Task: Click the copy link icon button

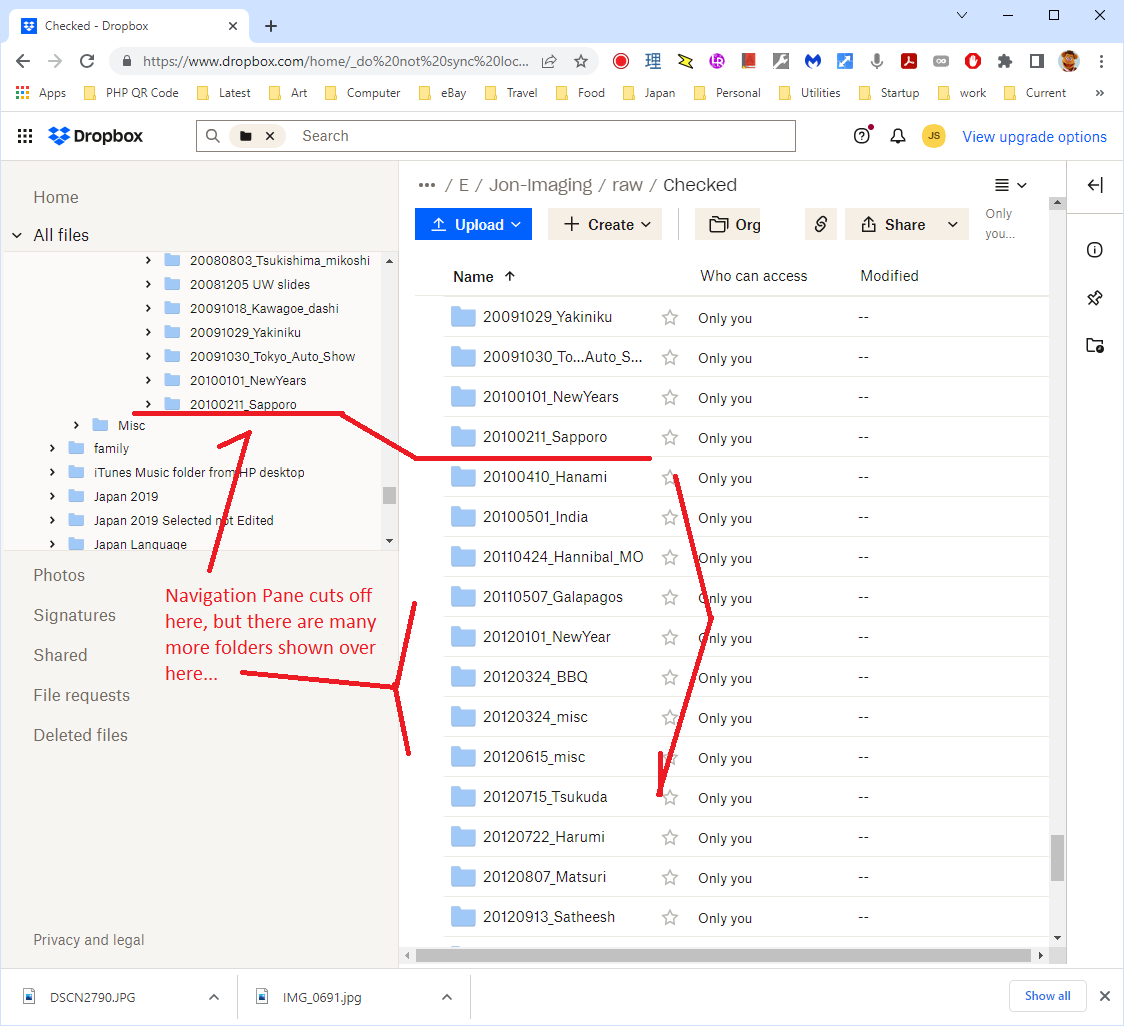Action: 820,224
